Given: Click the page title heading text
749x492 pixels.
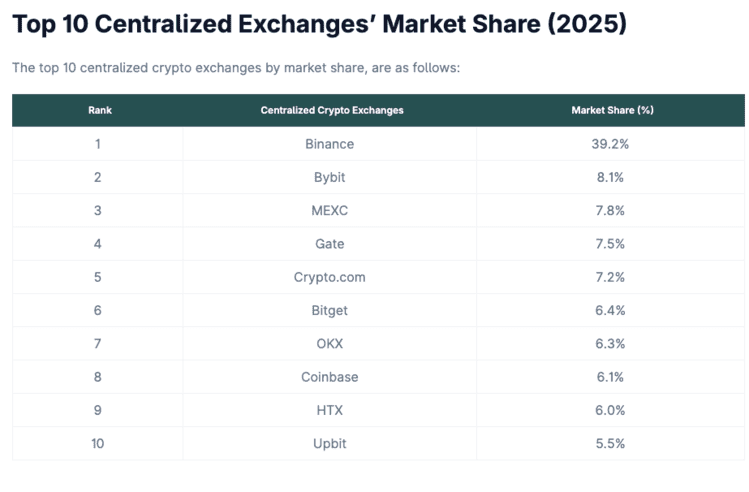Looking at the screenshot, I should pos(319,24).
